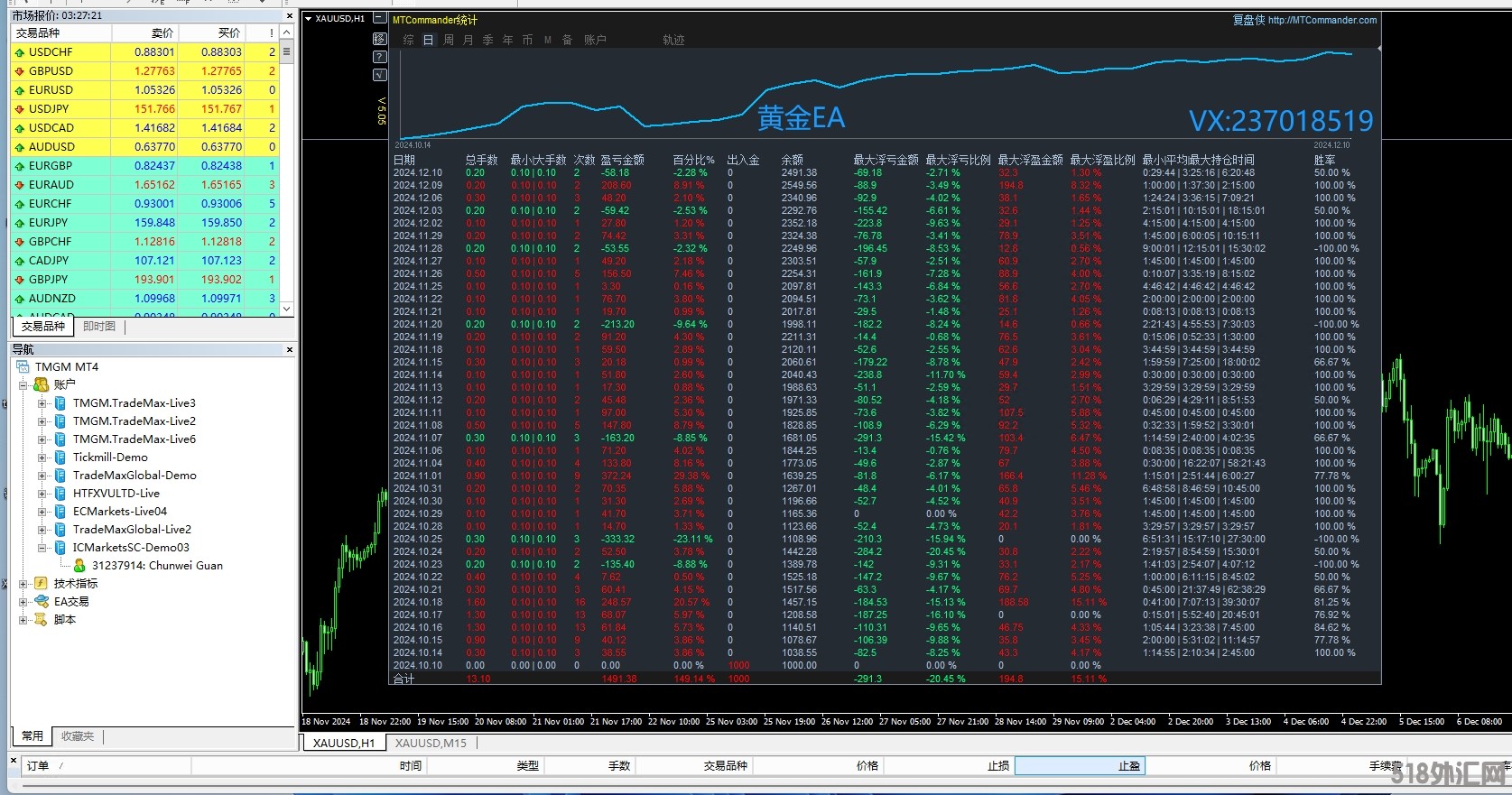Click the EURGBP symbol direction arrow icon
Image resolution: width=1512 pixels, height=795 pixels.
point(19,166)
